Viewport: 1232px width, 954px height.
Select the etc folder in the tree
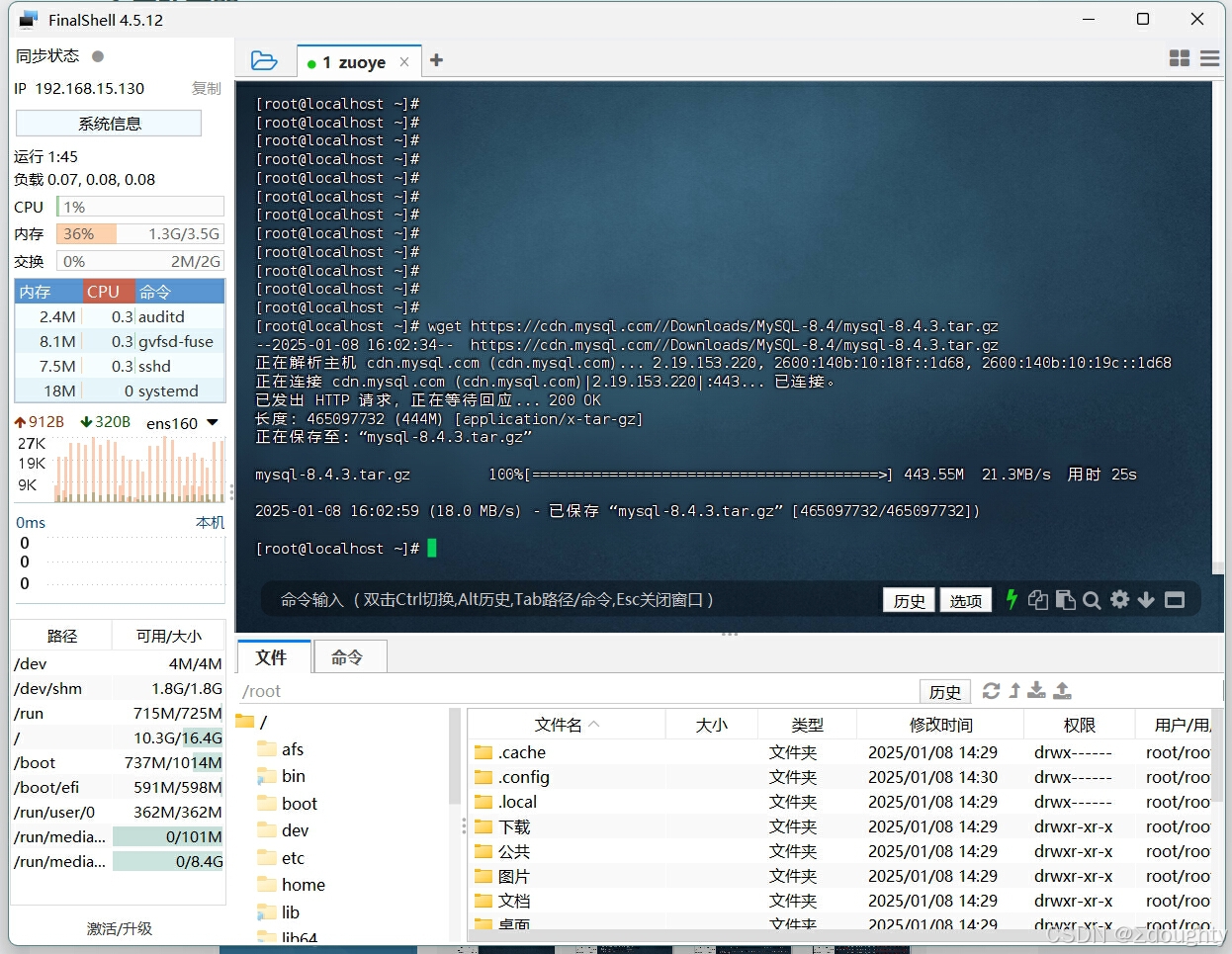coord(282,858)
